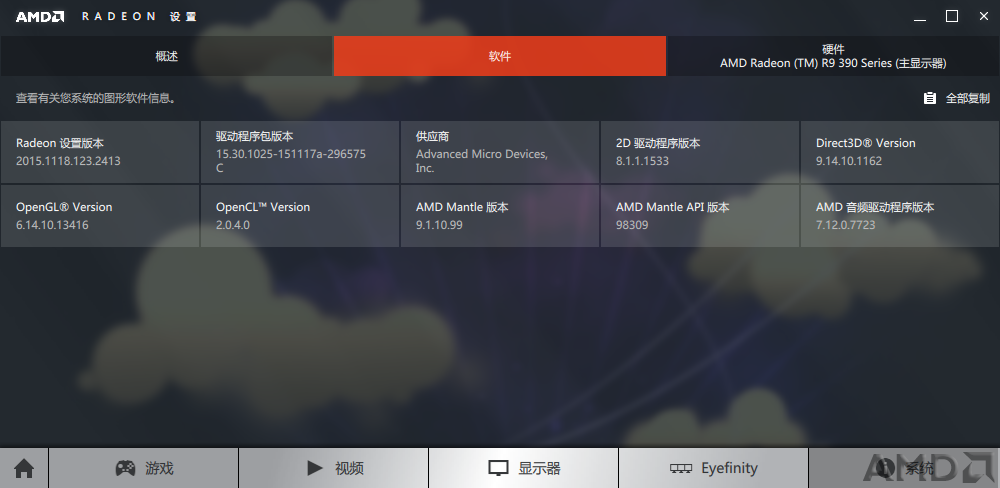Select the AMD 音频驱动程序版本 tile

pyautogui.click(x=900, y=216)
